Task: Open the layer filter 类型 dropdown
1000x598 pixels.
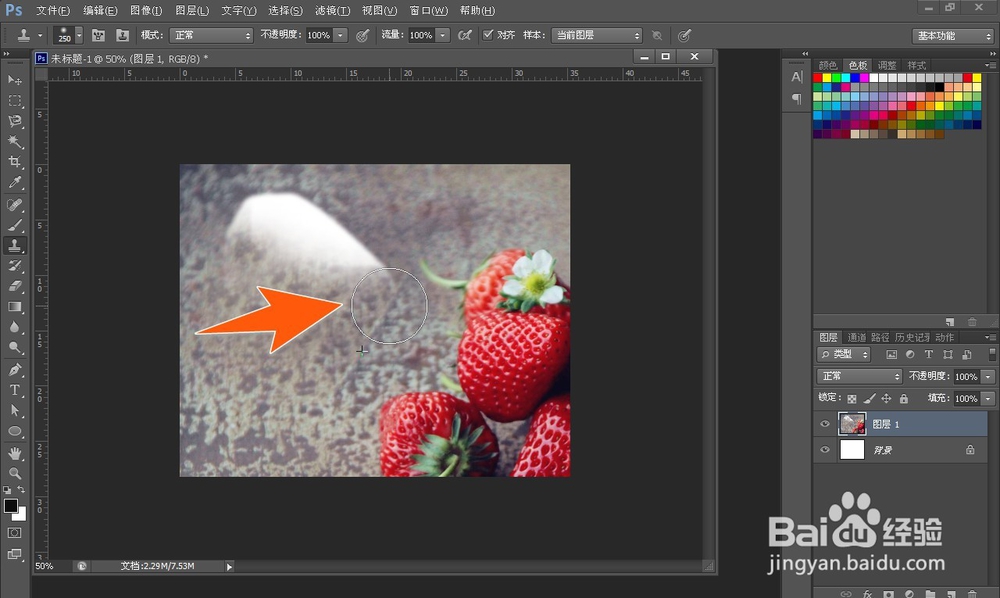Action: click(844, 354)
